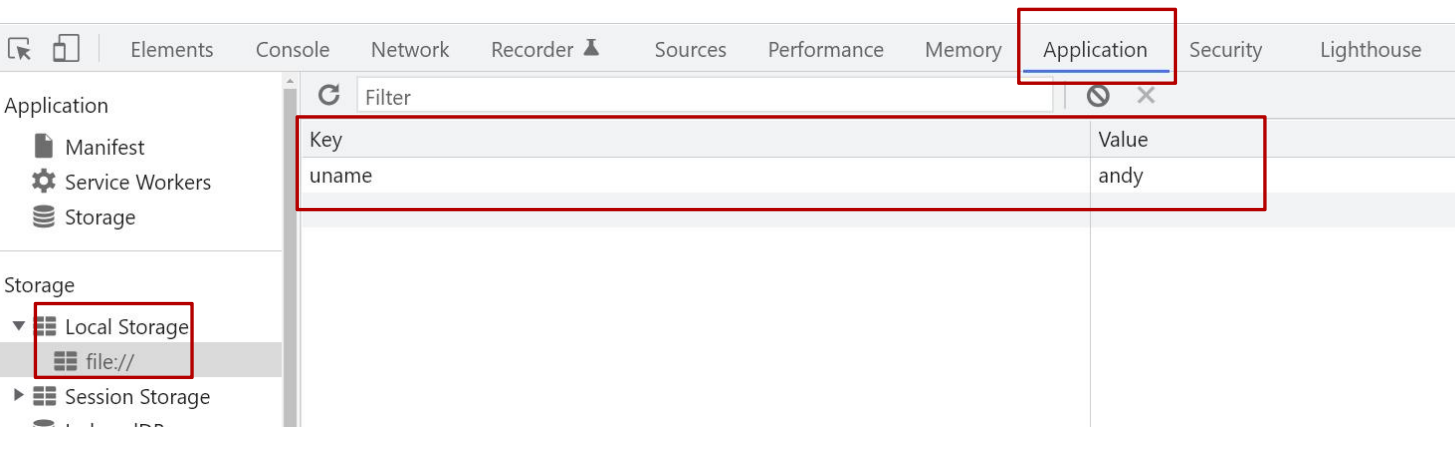Click the refresh storage icon
This screenshot has height=459, width=1455.
point(329,96)
